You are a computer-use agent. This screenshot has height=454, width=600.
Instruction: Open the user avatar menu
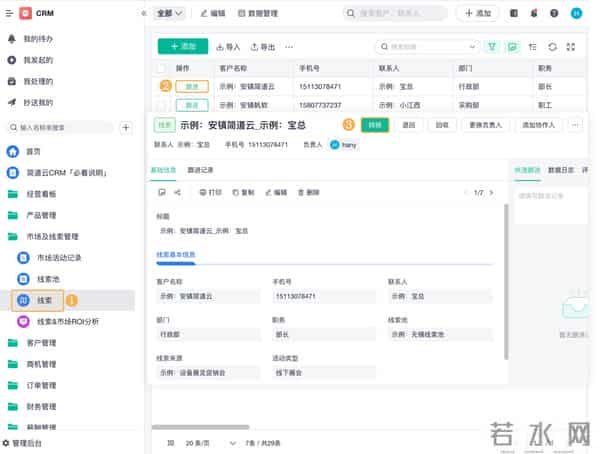[576, 13]
